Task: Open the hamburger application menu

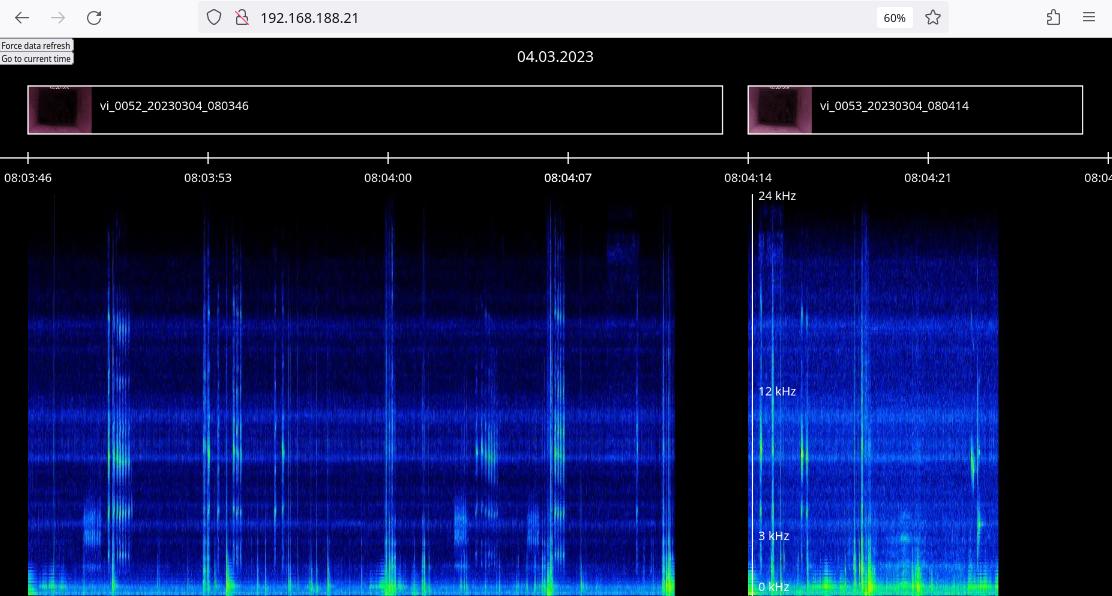Action: click(1089, 17)
